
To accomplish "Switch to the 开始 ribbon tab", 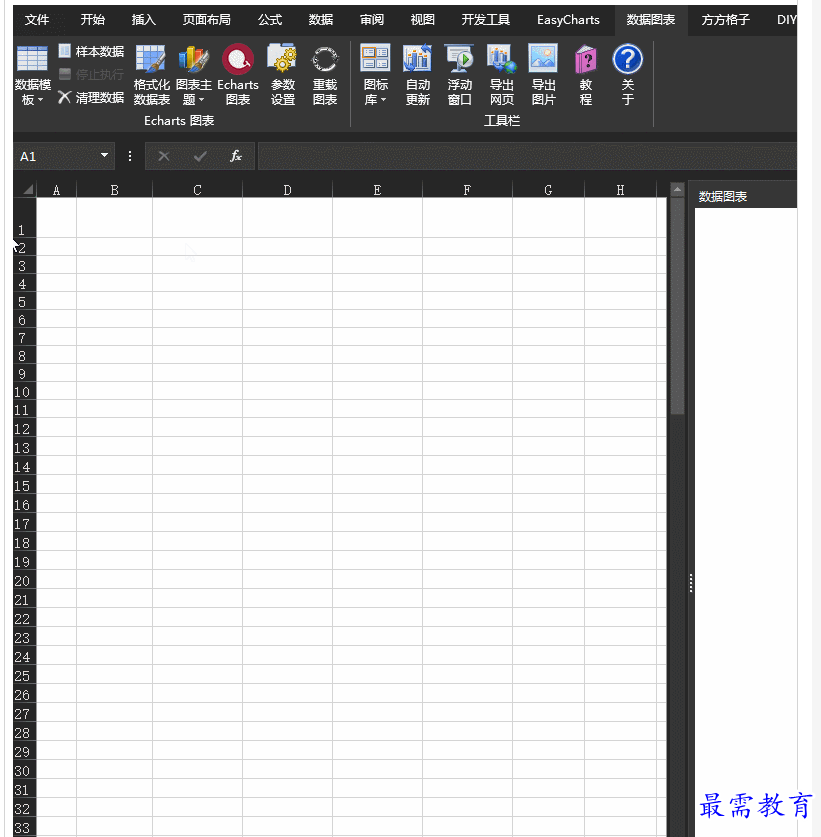I will [x=92, y=20].
